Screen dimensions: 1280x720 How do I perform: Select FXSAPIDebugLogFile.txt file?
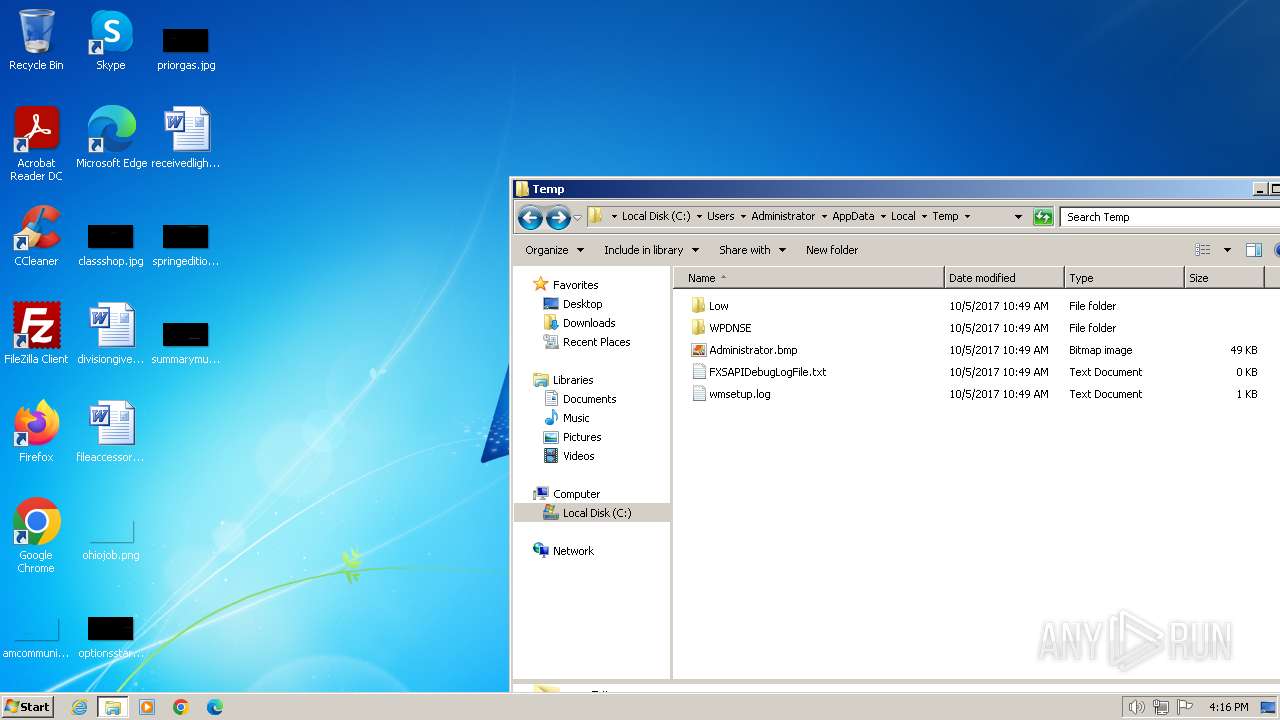[767, 372]
